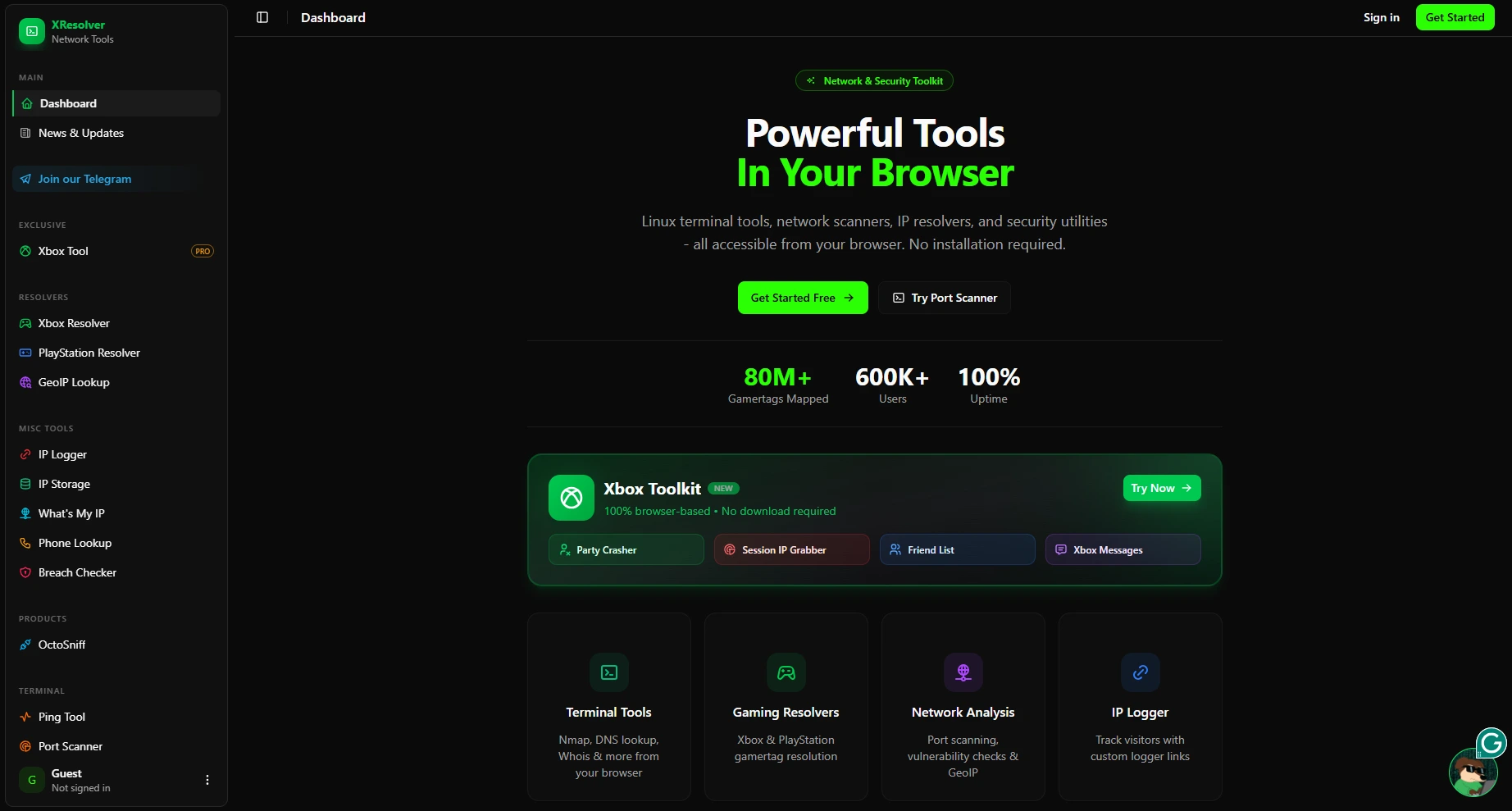This screenshot has width=1512, height=811.
Task: Select Xbox Messages feature
Action: 1123,549
